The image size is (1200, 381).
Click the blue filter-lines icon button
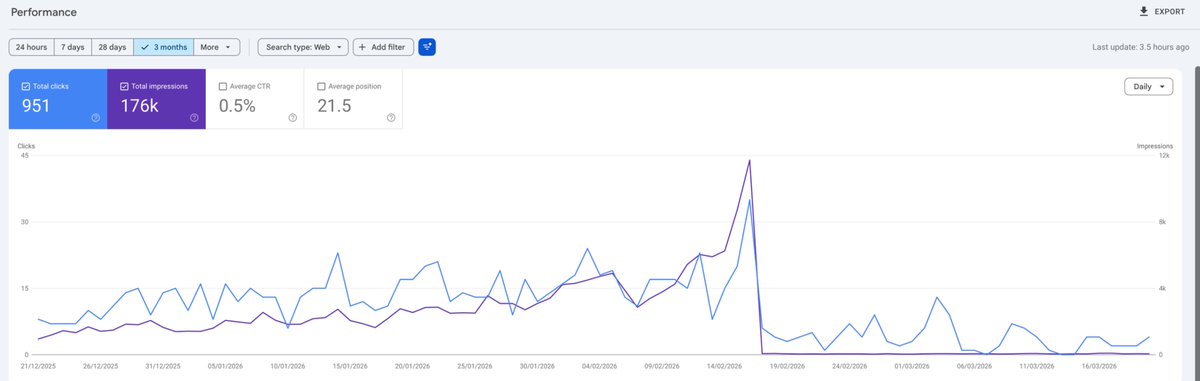click(x=427, y=47)
